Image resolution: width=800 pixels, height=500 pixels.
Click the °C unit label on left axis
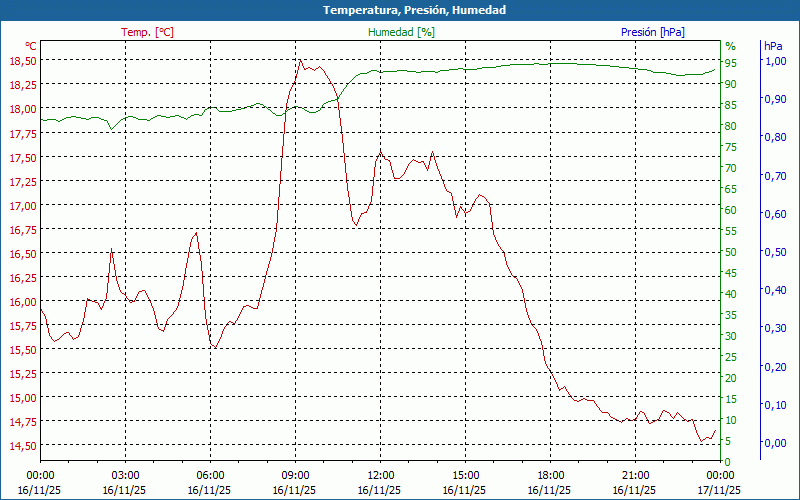click(31, 46)
